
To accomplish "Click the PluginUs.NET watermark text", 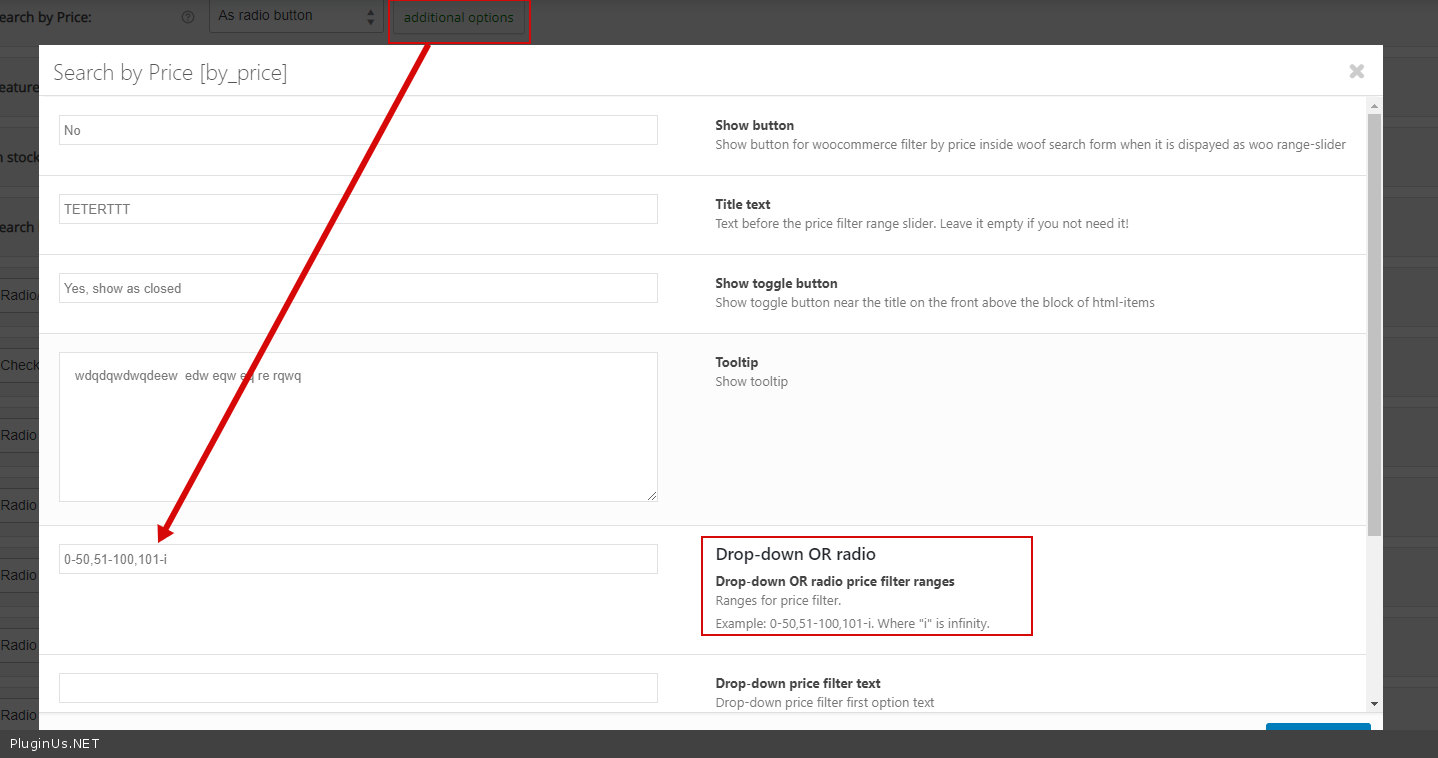I will point(55,744).
